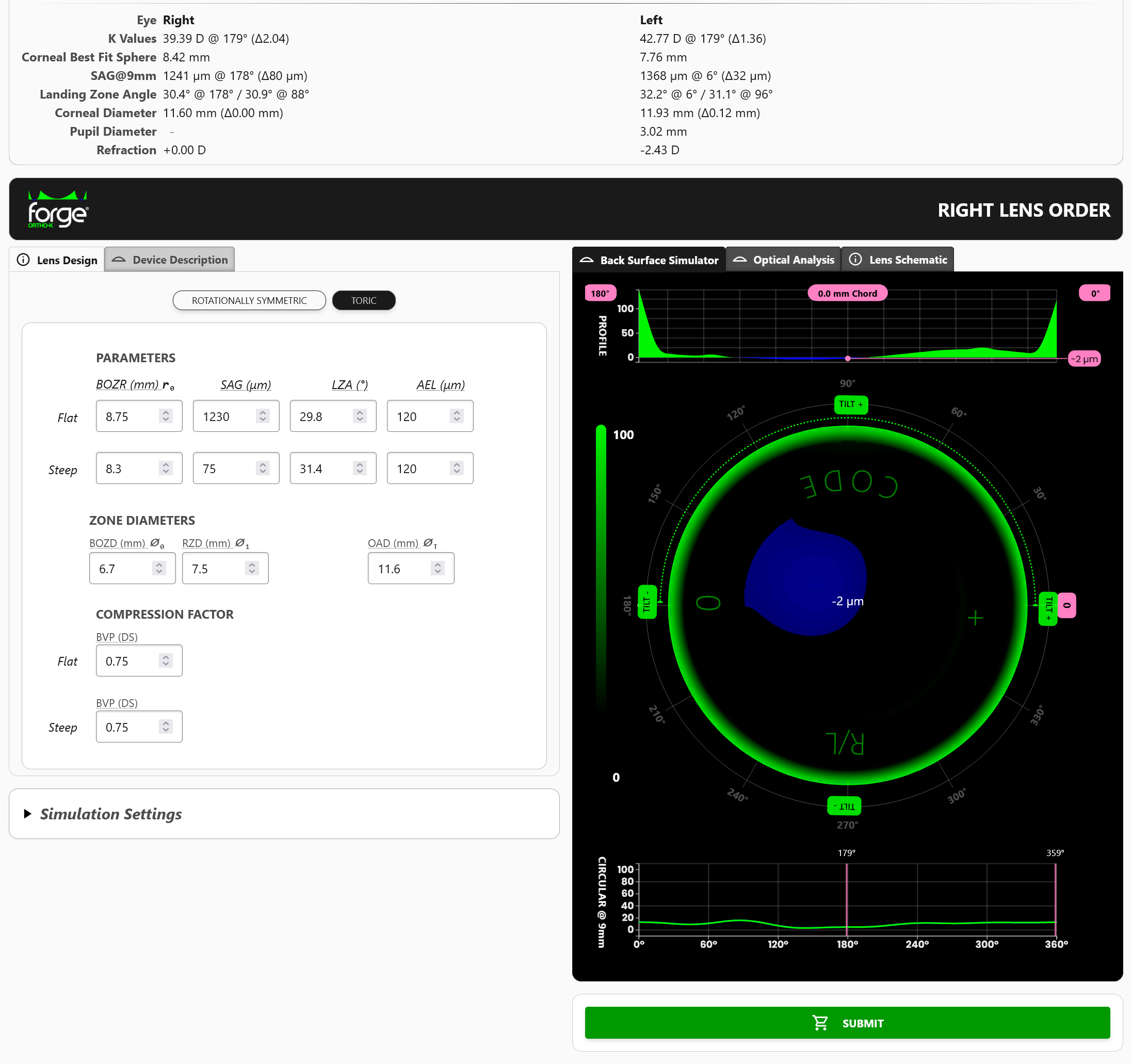This screenshot has width=1132, height=1064.
Task: Adjust BOZD 6.7 stepper arrows
Action: pyautogui.click(x=159, y=569)
